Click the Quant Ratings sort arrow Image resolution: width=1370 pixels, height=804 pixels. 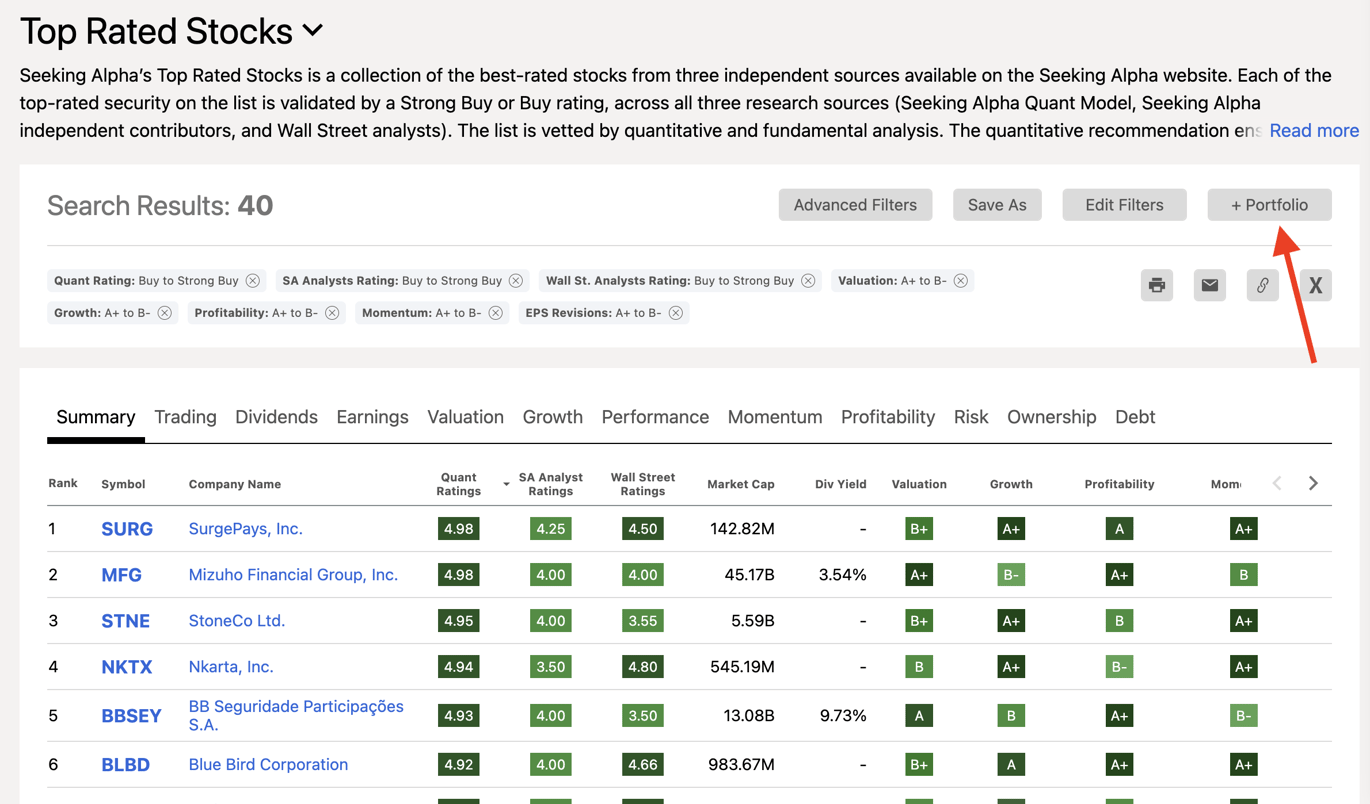(506, 483)
